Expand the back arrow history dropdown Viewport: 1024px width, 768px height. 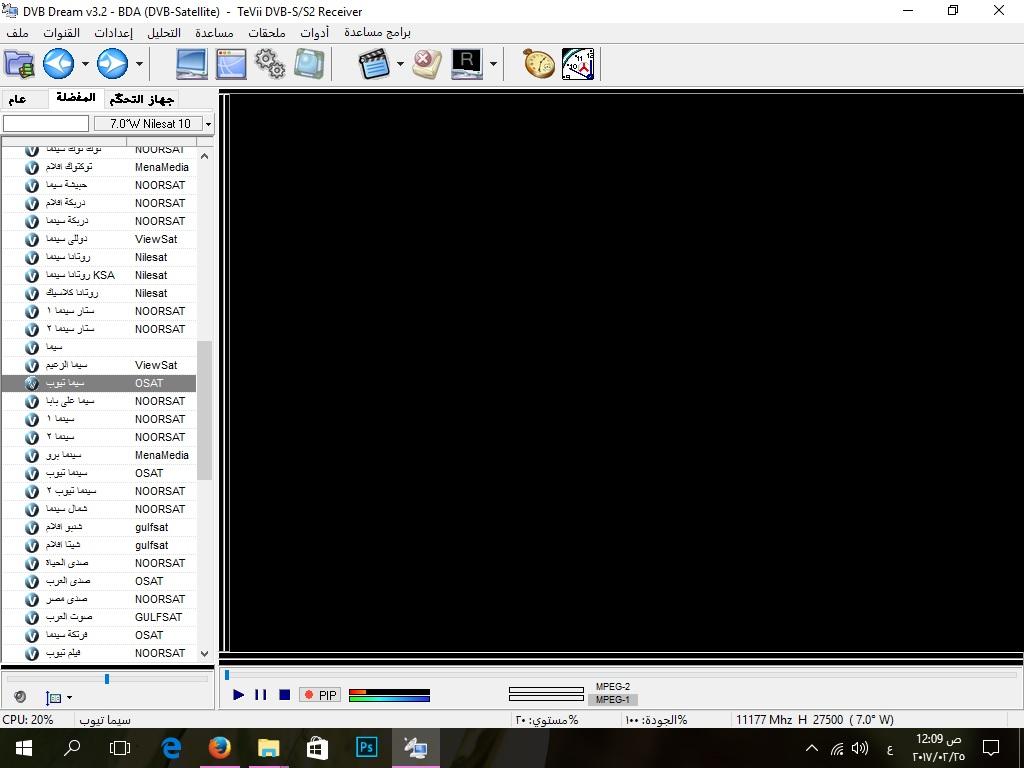pos(86,64)
